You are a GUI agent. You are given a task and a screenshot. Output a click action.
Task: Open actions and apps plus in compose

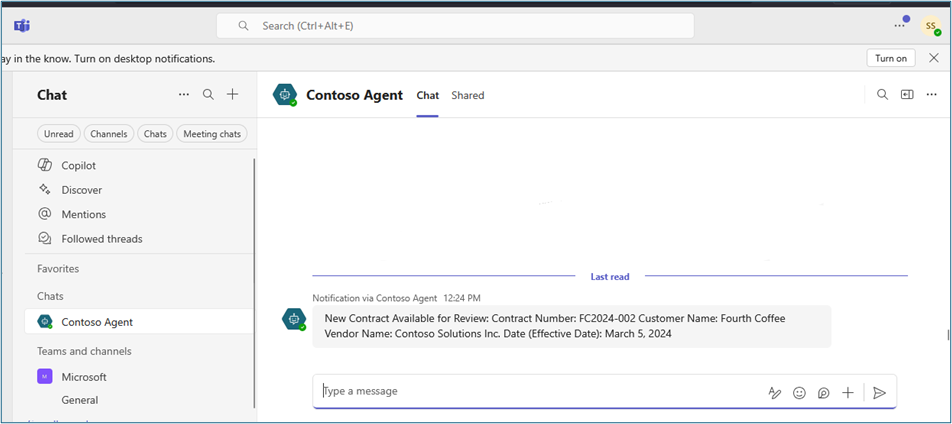(848, 392)
